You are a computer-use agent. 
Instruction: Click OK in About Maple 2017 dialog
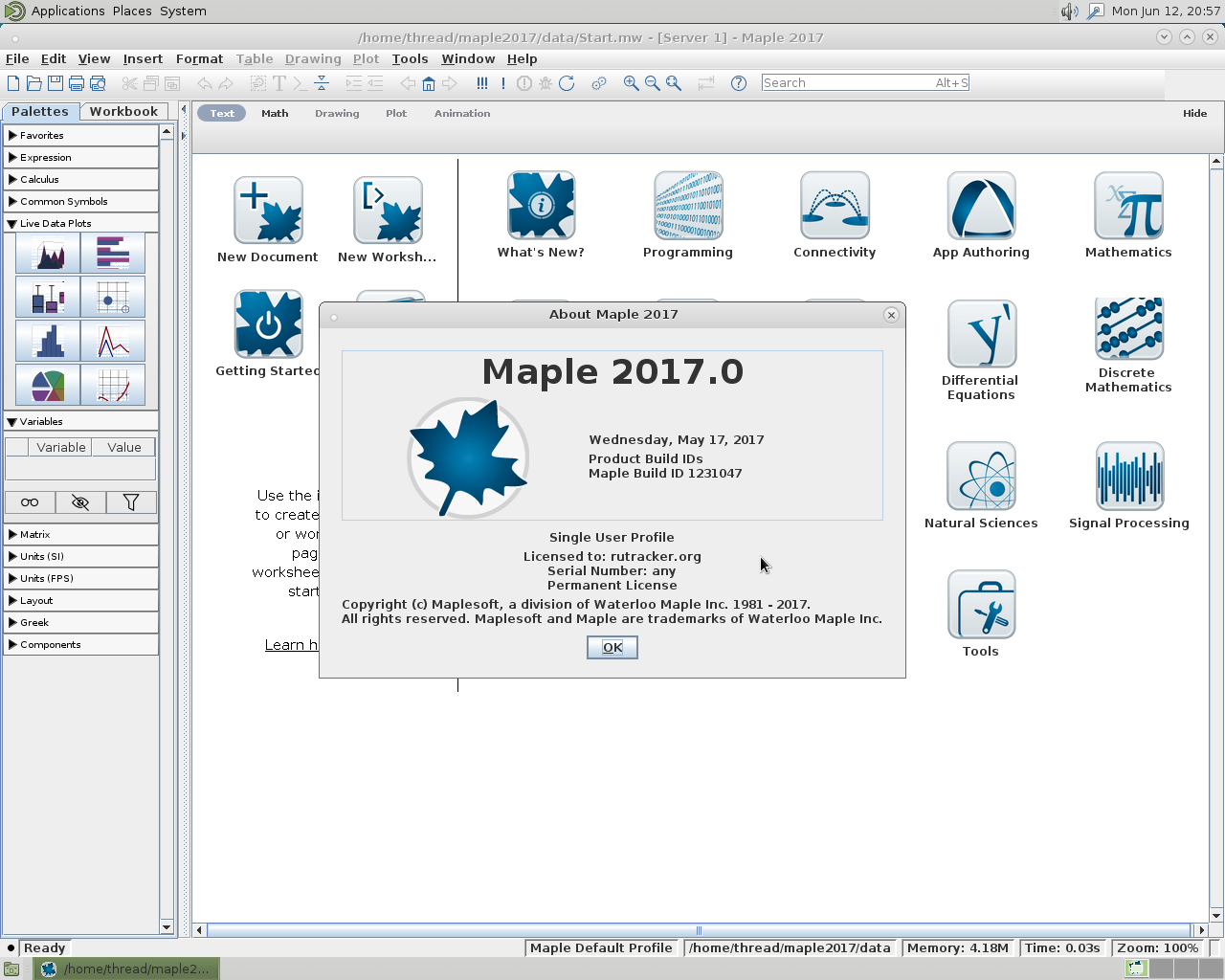612,647
